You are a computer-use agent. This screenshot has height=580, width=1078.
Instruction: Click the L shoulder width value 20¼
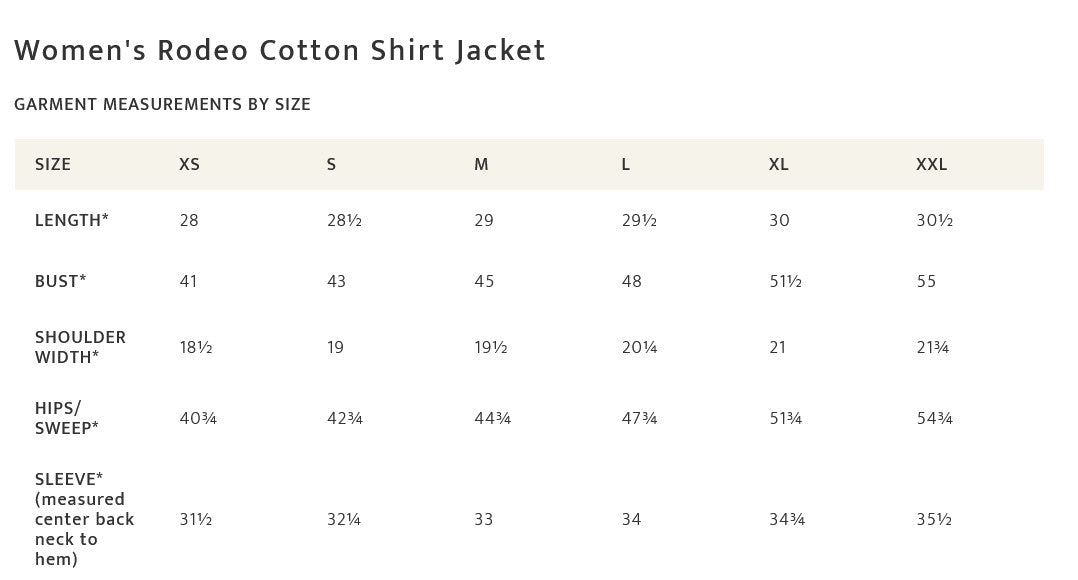[639, 348]
